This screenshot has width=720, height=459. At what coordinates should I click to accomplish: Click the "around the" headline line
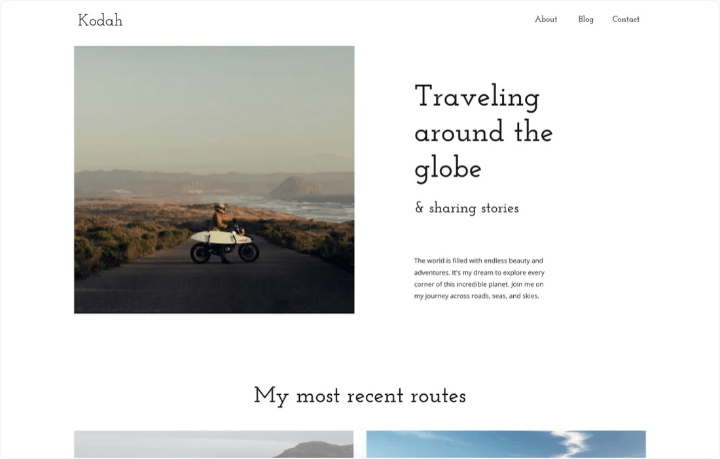coord(483,132)
